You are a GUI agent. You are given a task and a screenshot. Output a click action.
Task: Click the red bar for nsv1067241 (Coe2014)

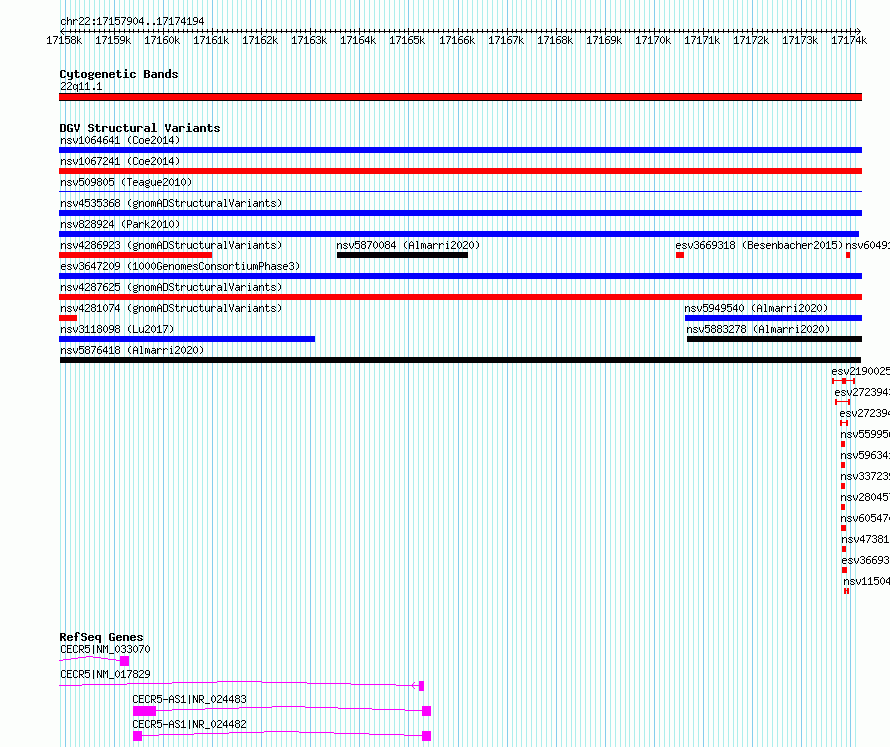tap(460, 171)
